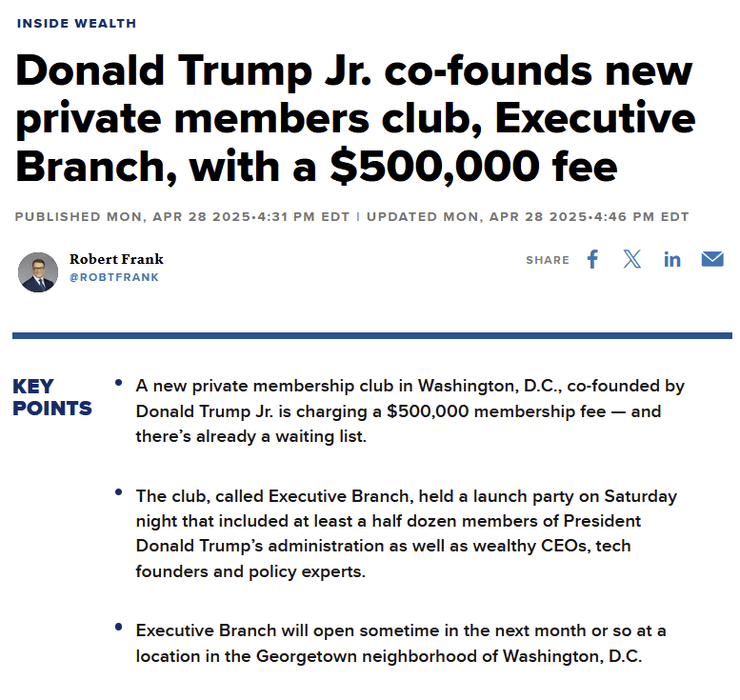Click the bullet dot before the first key point
The width and height of the screenshot is (740, 700).
click(x=120, y=383)
